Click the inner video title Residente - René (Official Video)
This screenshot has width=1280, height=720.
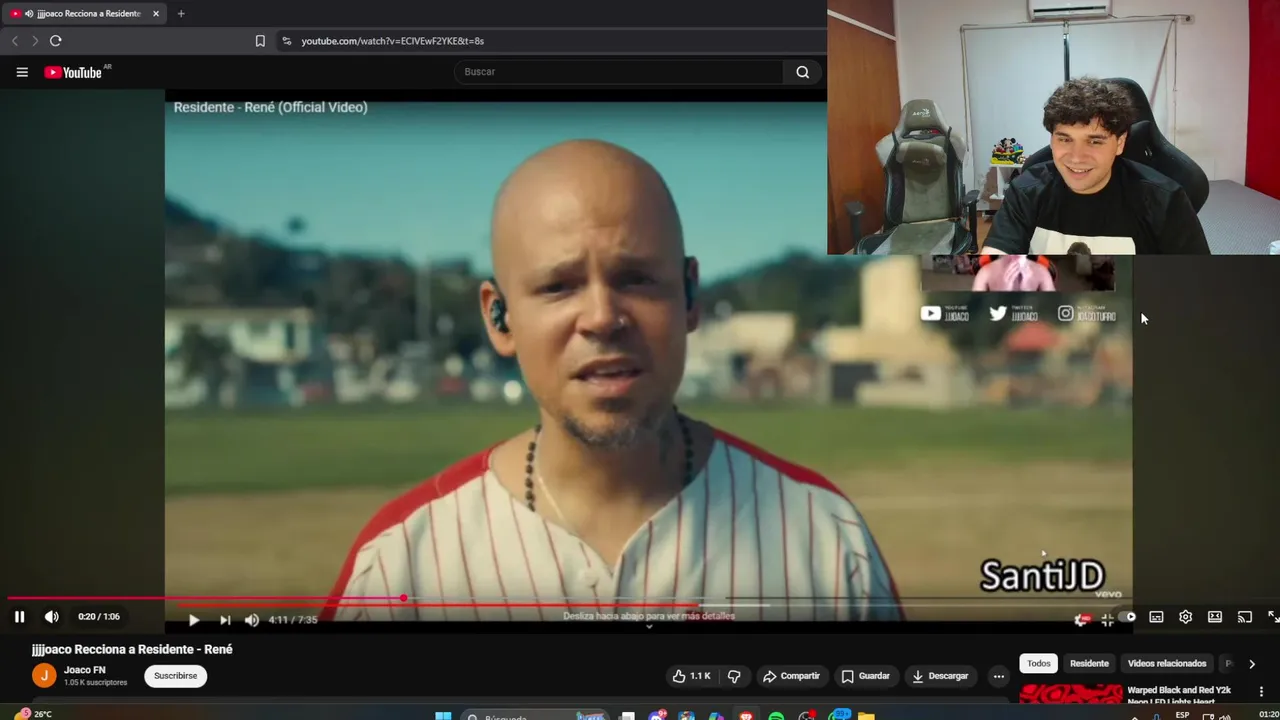click(270, 107)
